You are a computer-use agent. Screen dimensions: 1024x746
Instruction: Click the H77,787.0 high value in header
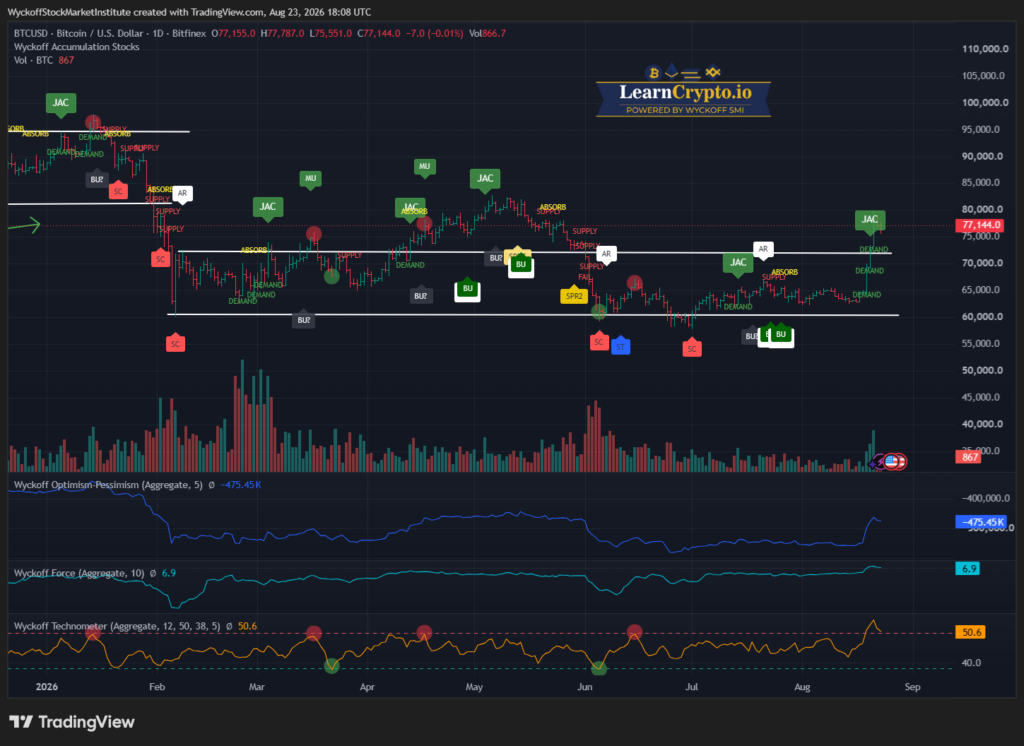(x=282, y=33)
